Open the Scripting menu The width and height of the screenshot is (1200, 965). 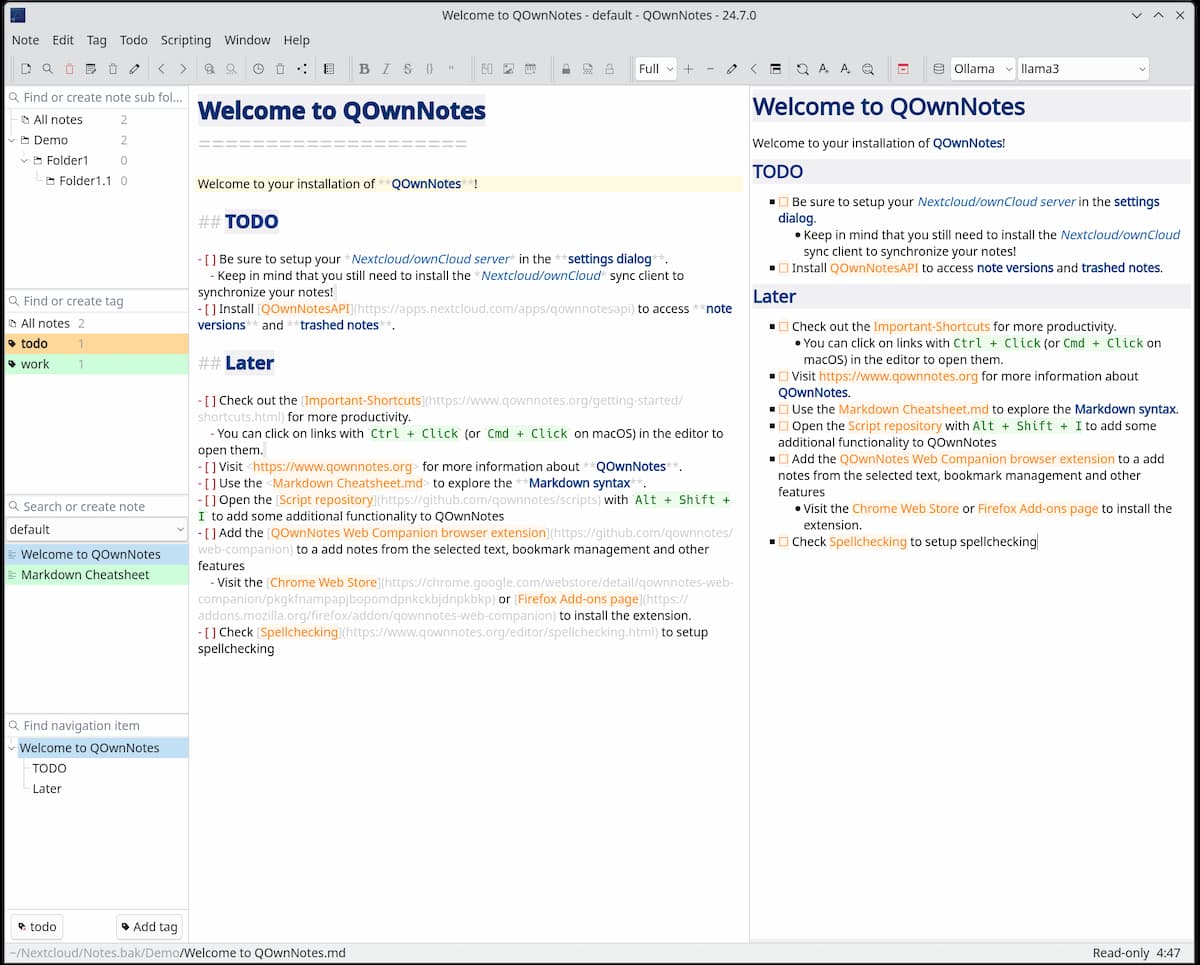pyautogui.click(x=186, y=40)
